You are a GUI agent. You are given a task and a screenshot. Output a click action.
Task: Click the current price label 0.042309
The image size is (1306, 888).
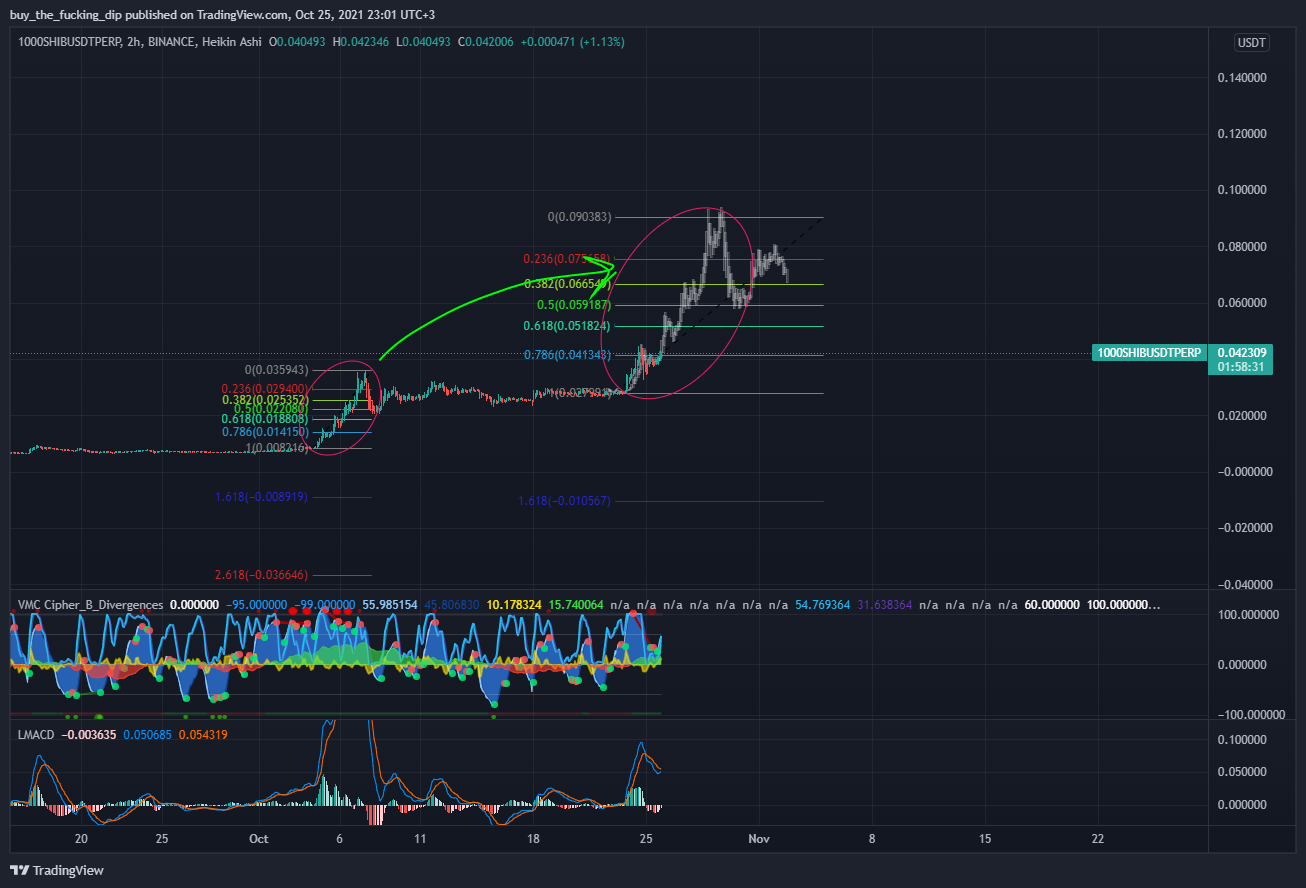pos(1241,352)
